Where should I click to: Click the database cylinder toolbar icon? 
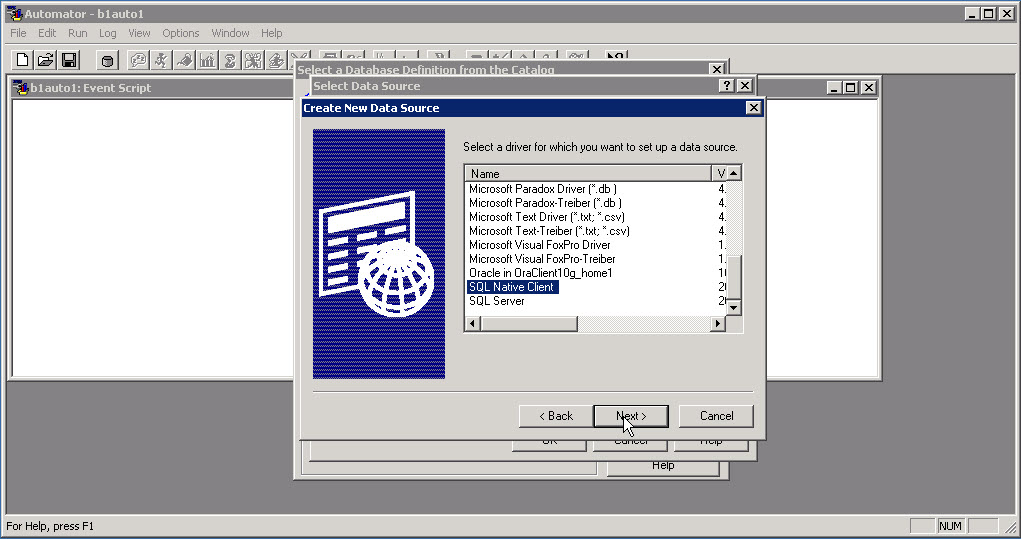coord(107,61)
